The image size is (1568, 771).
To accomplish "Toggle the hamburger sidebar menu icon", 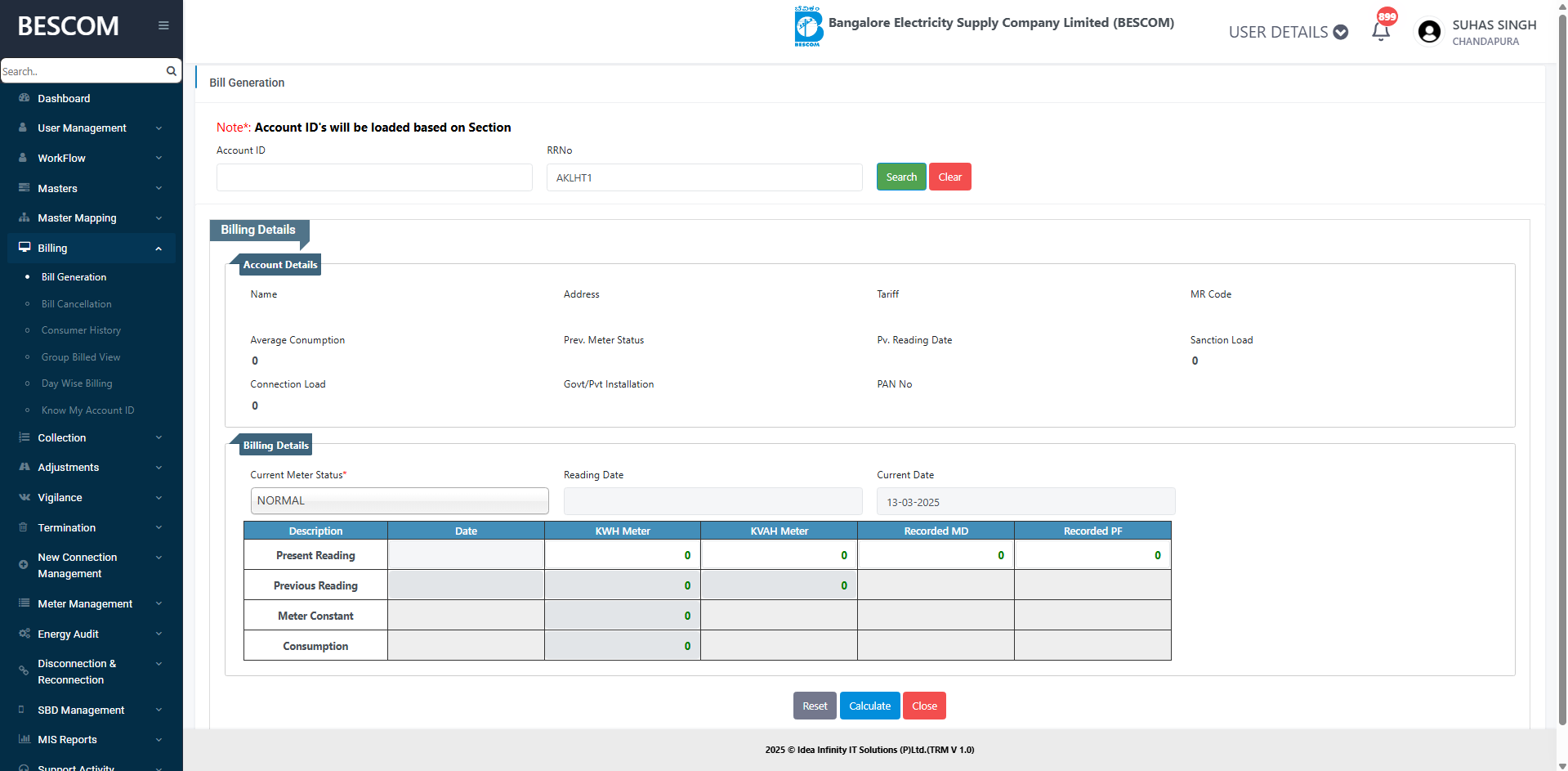I will coord(163,25).
